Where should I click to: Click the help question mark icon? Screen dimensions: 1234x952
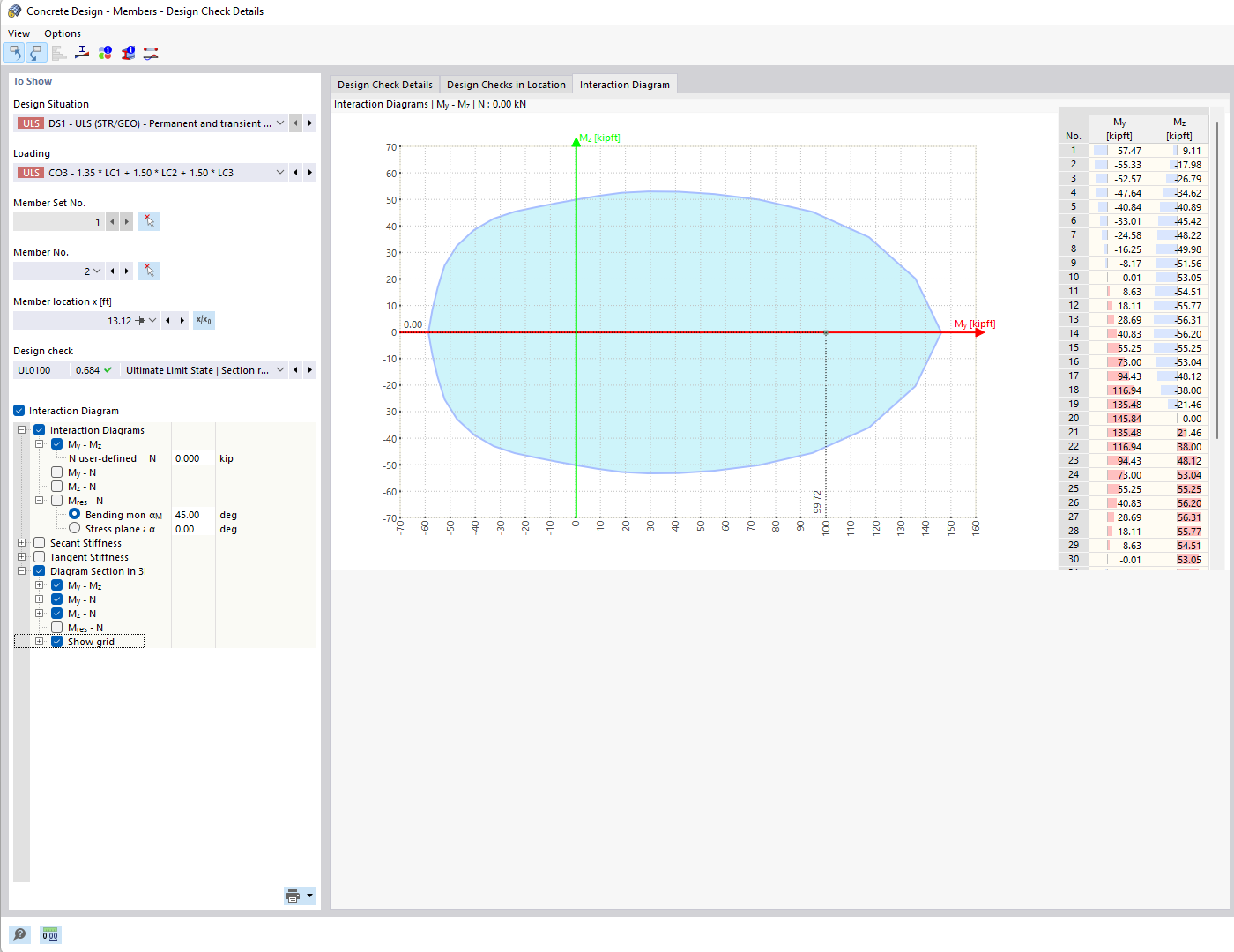pos(19,933)
